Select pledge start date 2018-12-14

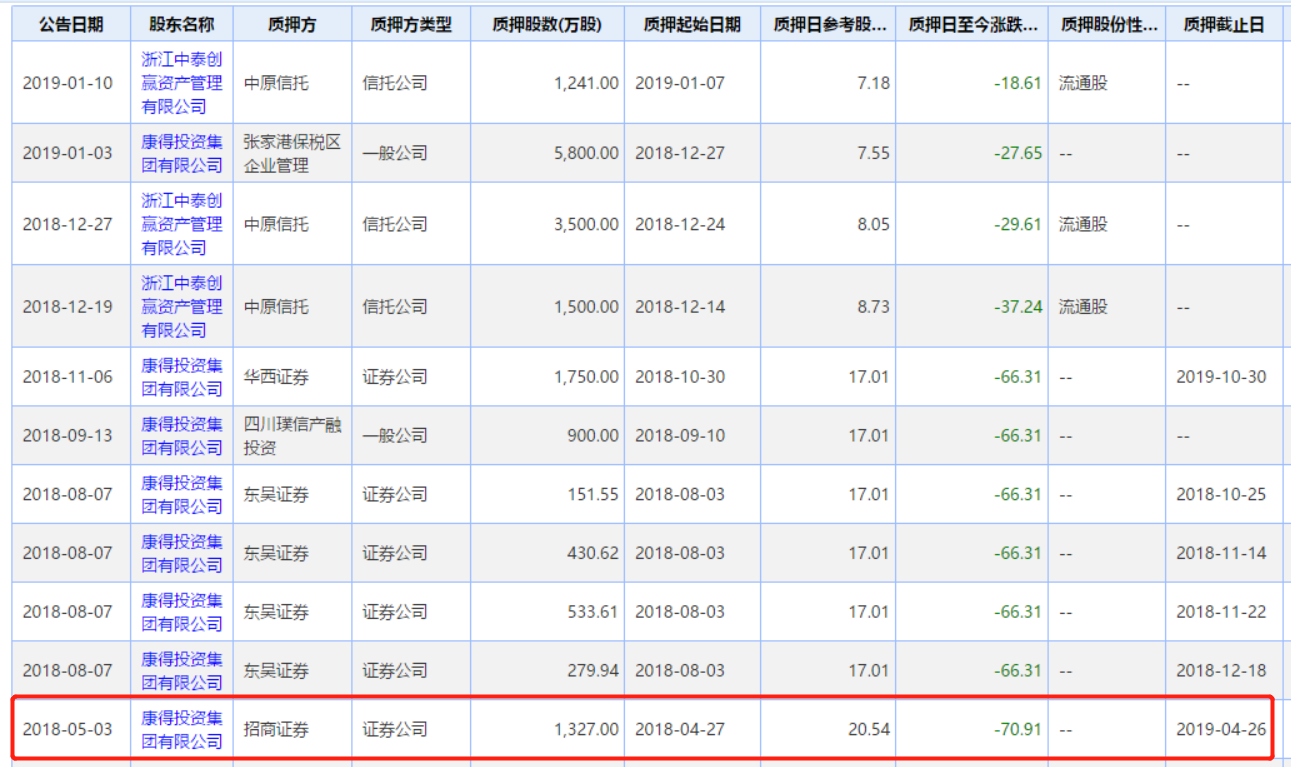tap(680, 306)
